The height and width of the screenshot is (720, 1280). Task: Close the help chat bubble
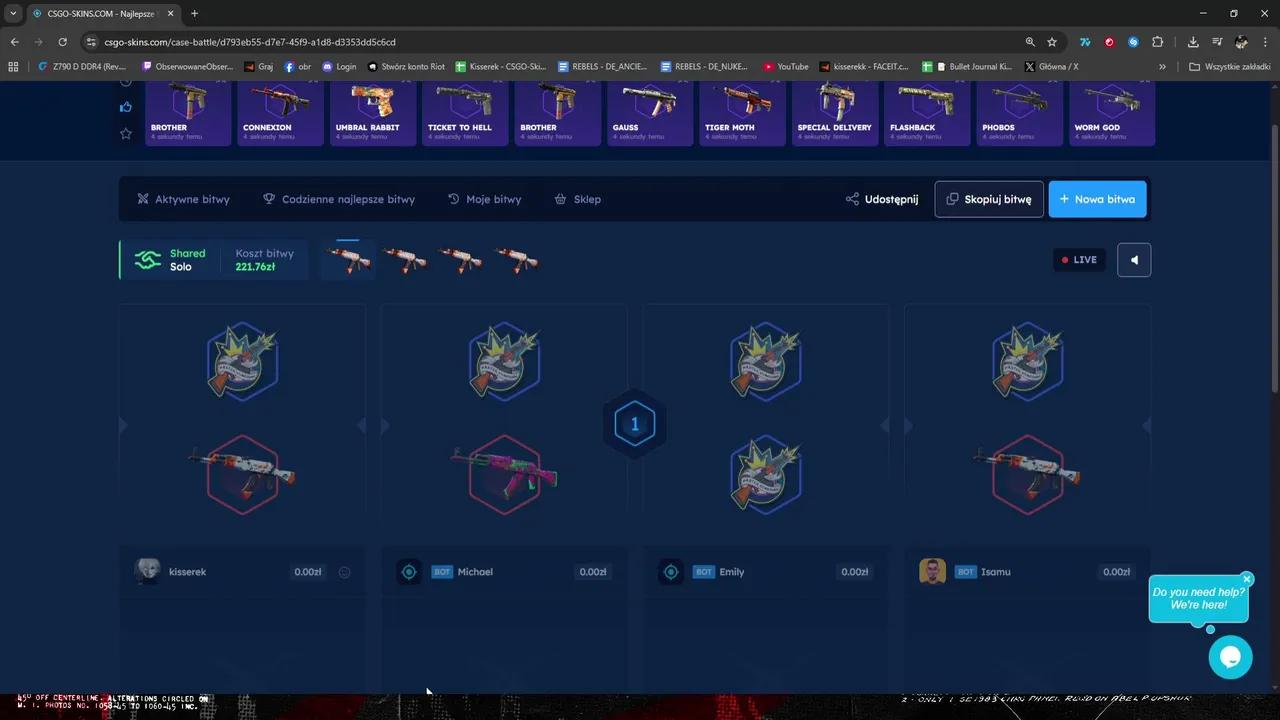coord(1246,579)
